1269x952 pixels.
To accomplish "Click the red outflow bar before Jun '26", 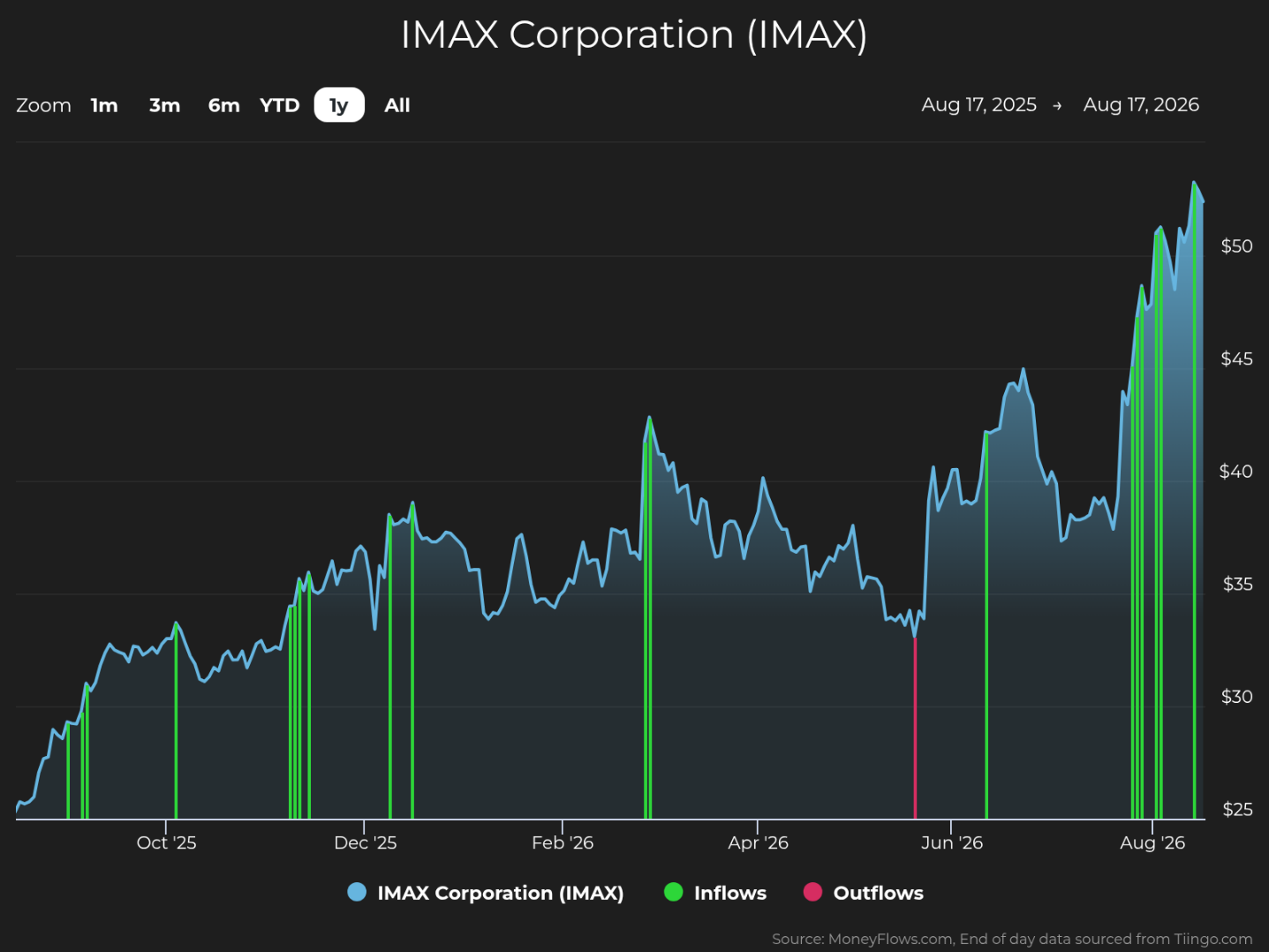I will click(915, 728).
